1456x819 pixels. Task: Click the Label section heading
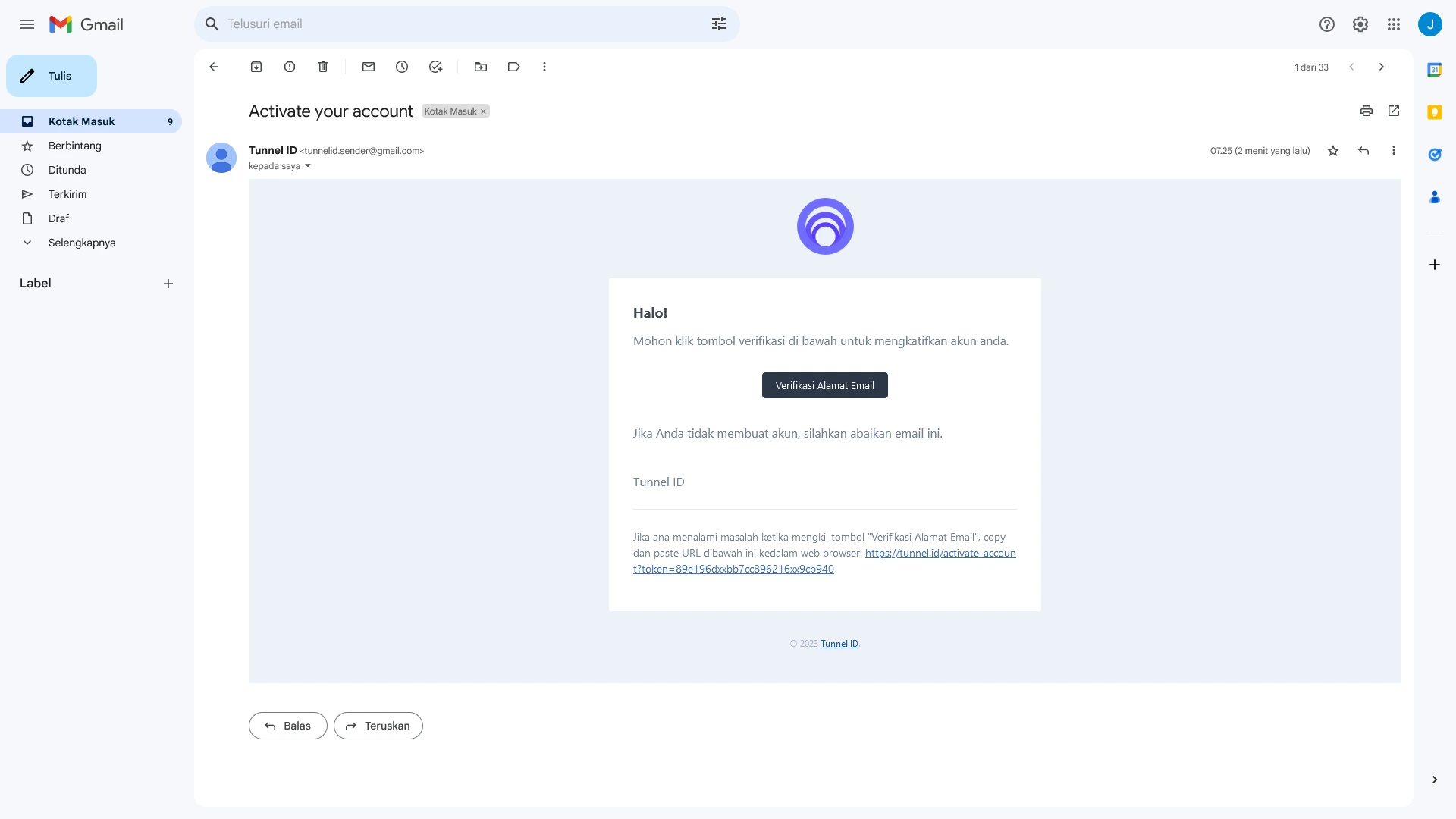pyautogui.click(x=36, y=284)
